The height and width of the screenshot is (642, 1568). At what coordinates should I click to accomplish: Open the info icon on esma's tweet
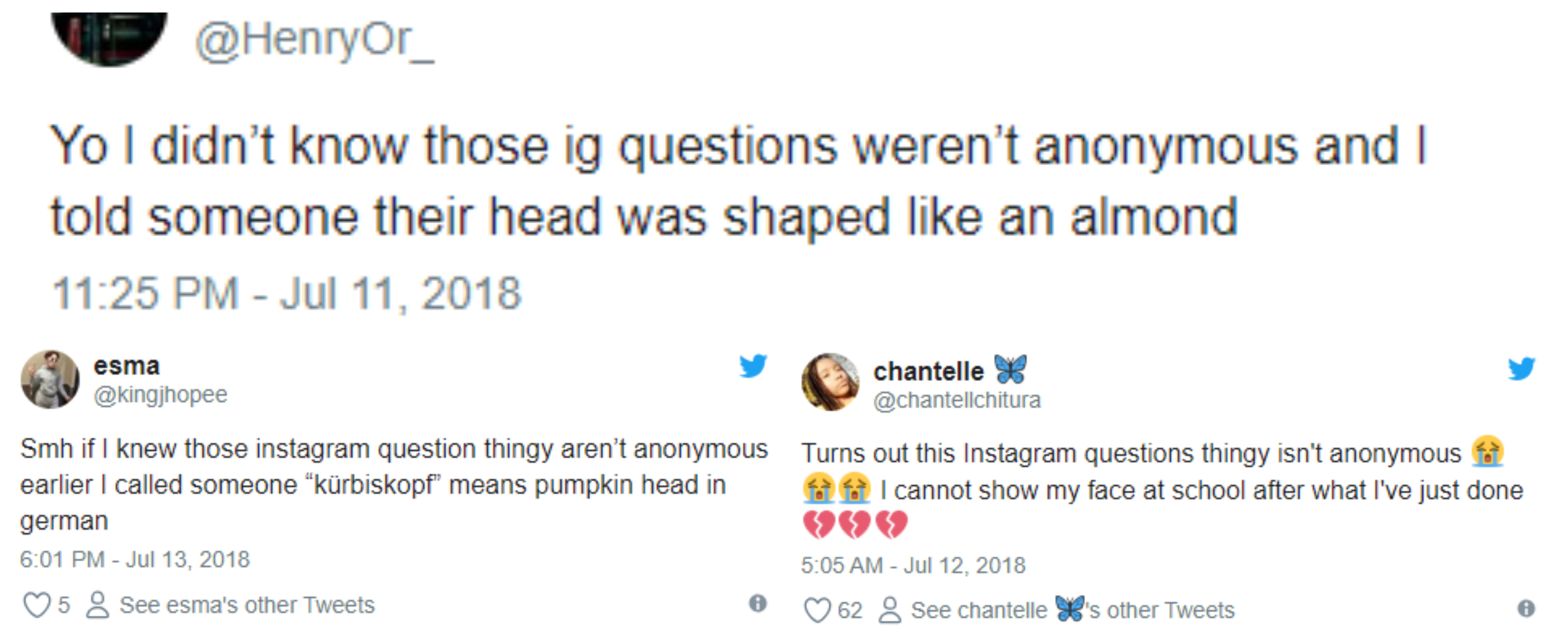point(757,603)
